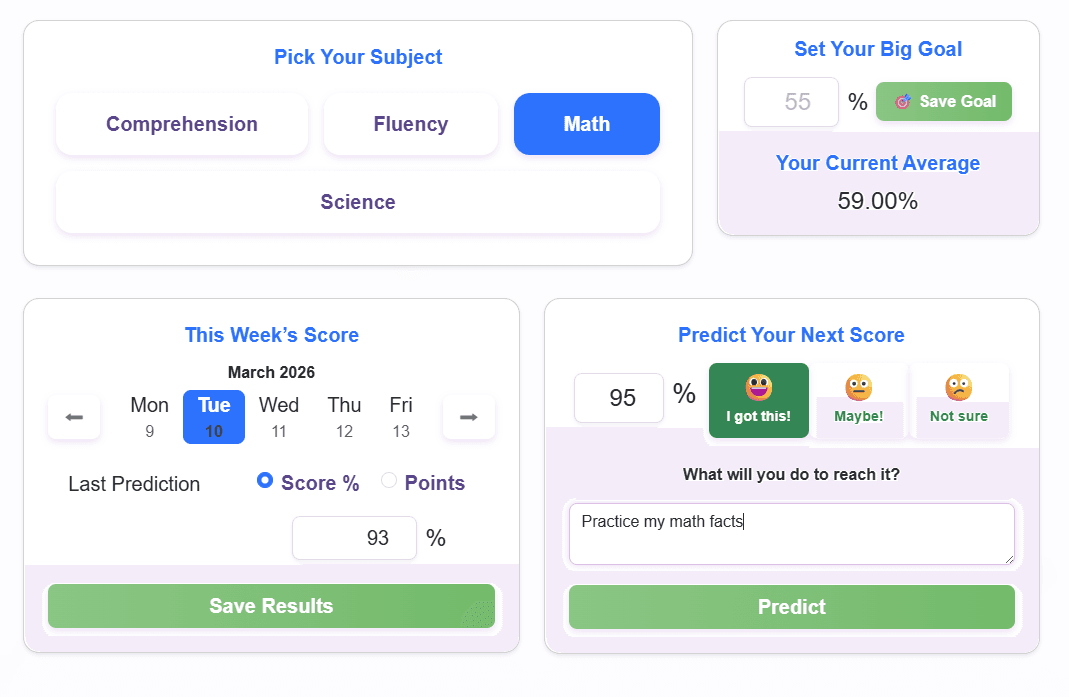Screen dimensions: 1069x697
Task: Click the big goal percentage field
Action: tap(790, 101)
